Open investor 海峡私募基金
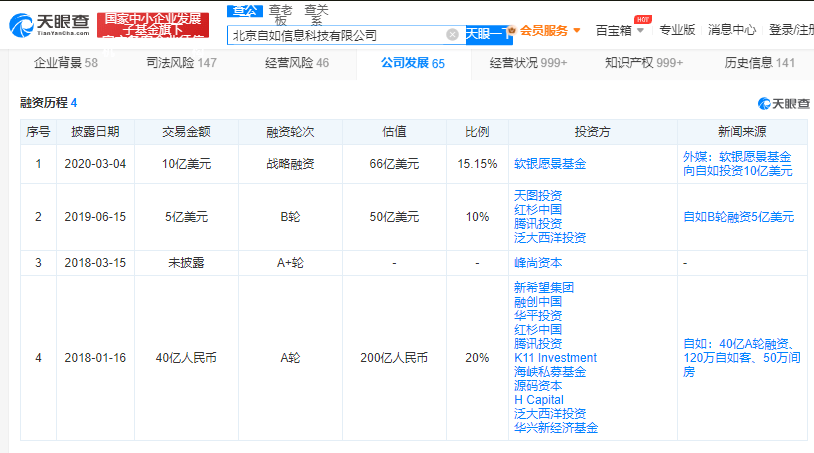Image resolution: width=814 pixels, height=453 pixels. pyautogui.click(x=550, y=372)
